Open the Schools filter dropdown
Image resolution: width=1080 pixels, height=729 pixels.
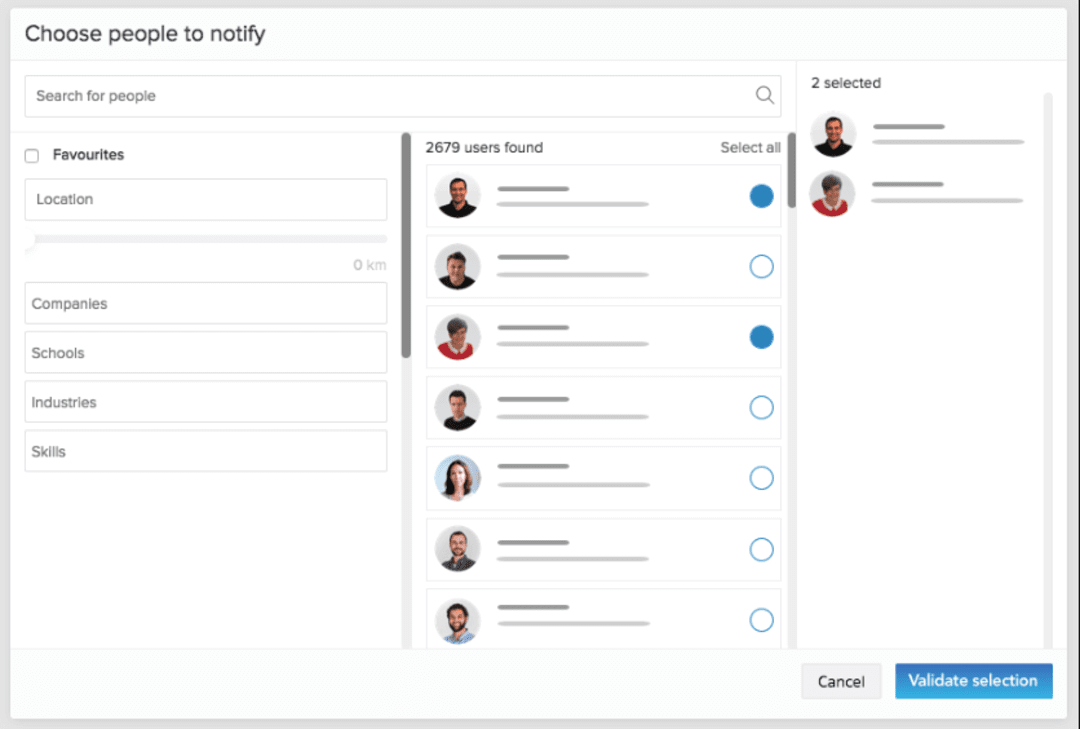coord(205,352)
